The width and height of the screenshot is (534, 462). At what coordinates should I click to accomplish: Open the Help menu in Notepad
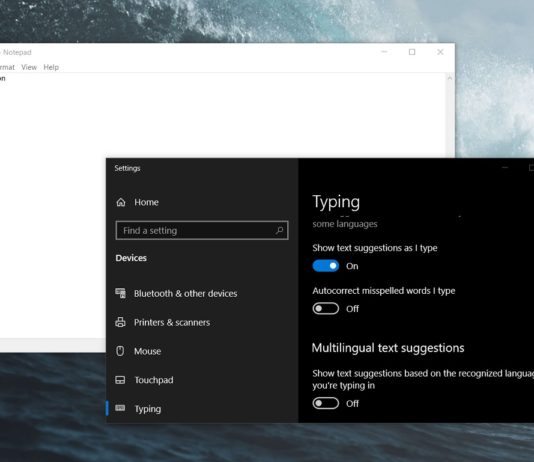click(51, 67)
